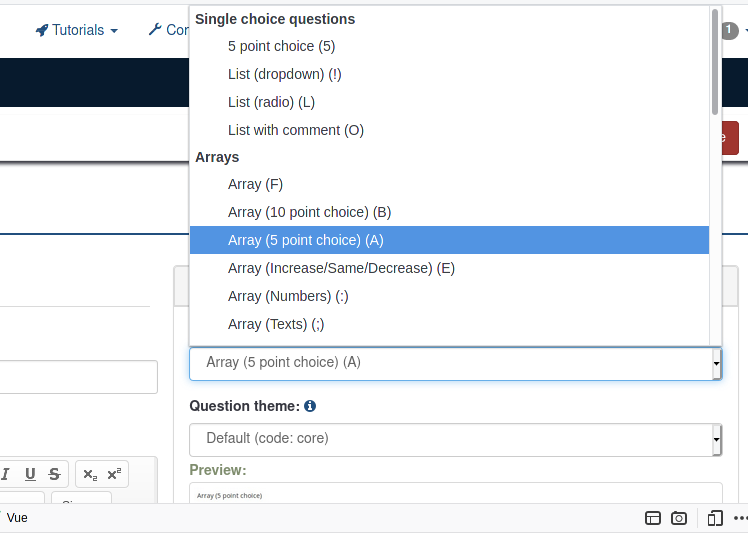Click the camera screenshot icon
748x533 pixels.
point(679,518)
